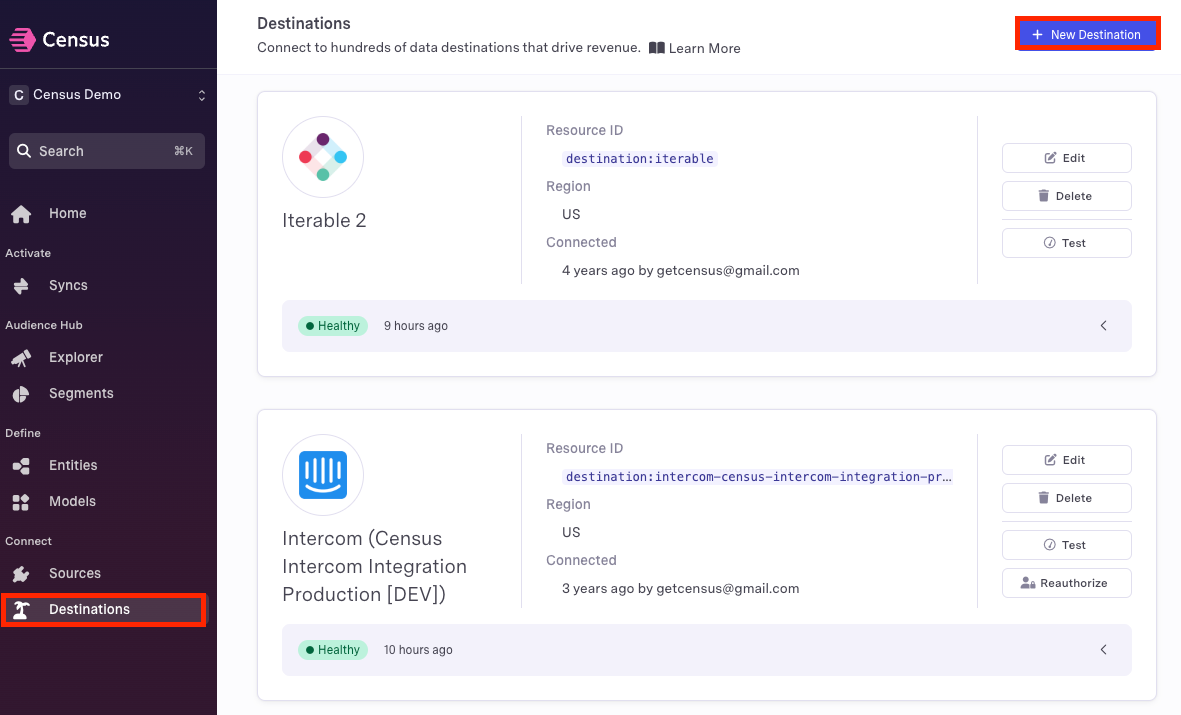This screenshot has width=1181, height=715.
Task: Open the Syncs page icon
Action: click(x=21, y=286)
